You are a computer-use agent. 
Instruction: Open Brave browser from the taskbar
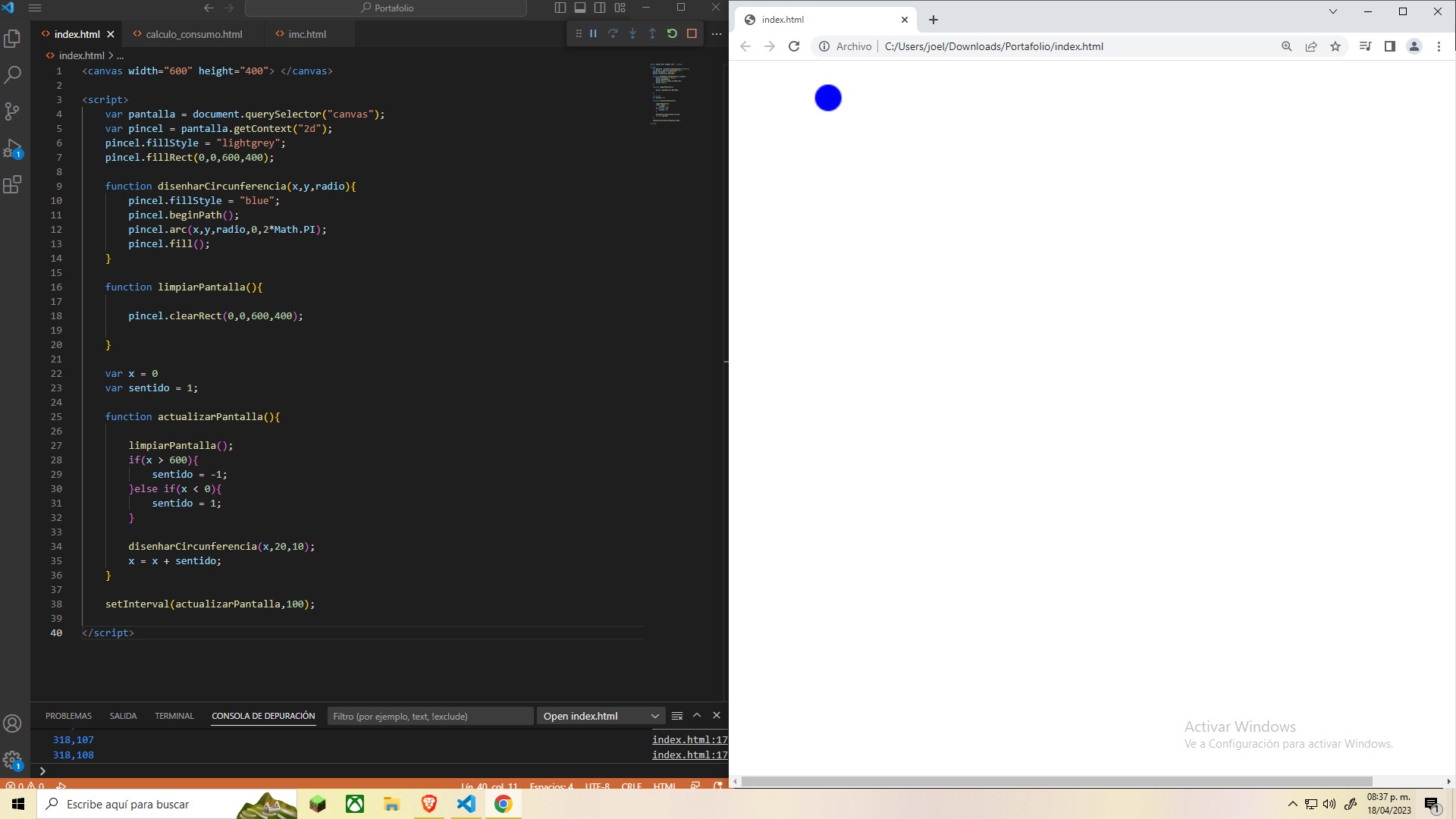(429, 804)
